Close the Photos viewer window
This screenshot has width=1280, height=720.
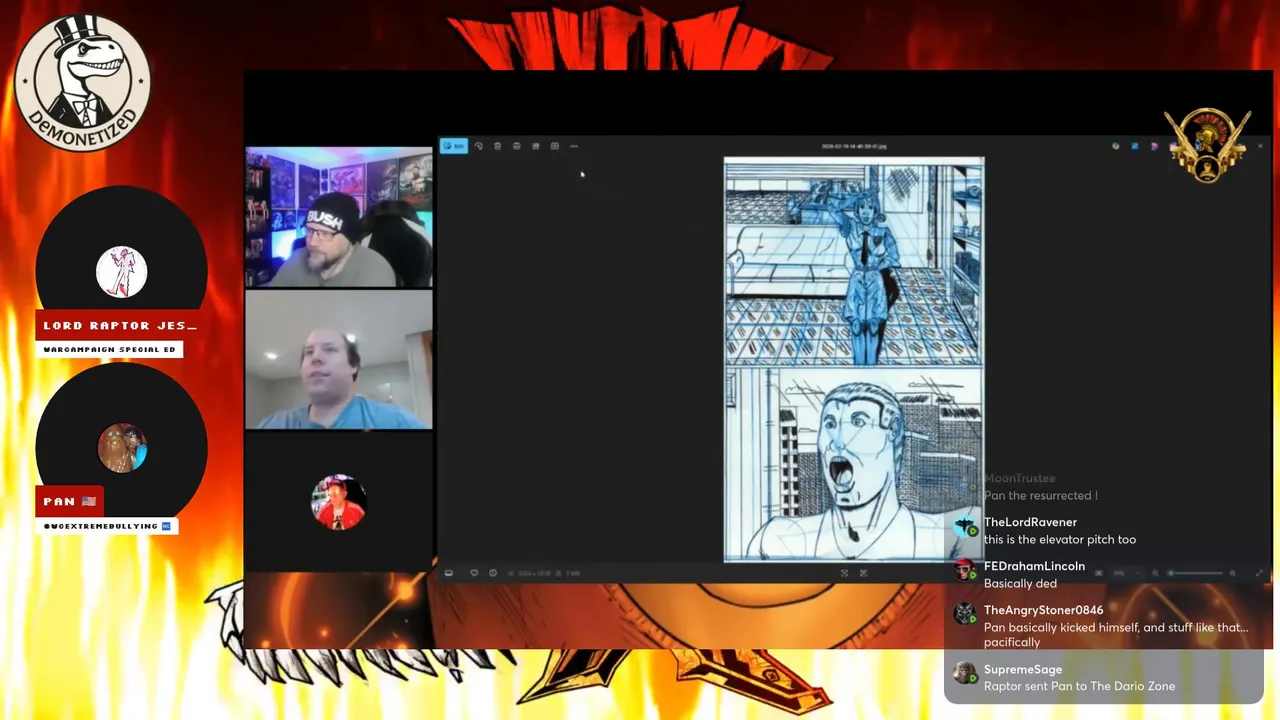pos(1260,146)
